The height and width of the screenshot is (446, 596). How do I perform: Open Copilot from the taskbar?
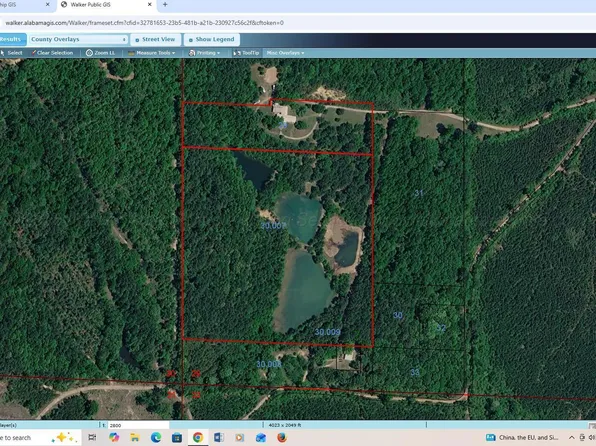pyautogui.click(x=114, y=438)
